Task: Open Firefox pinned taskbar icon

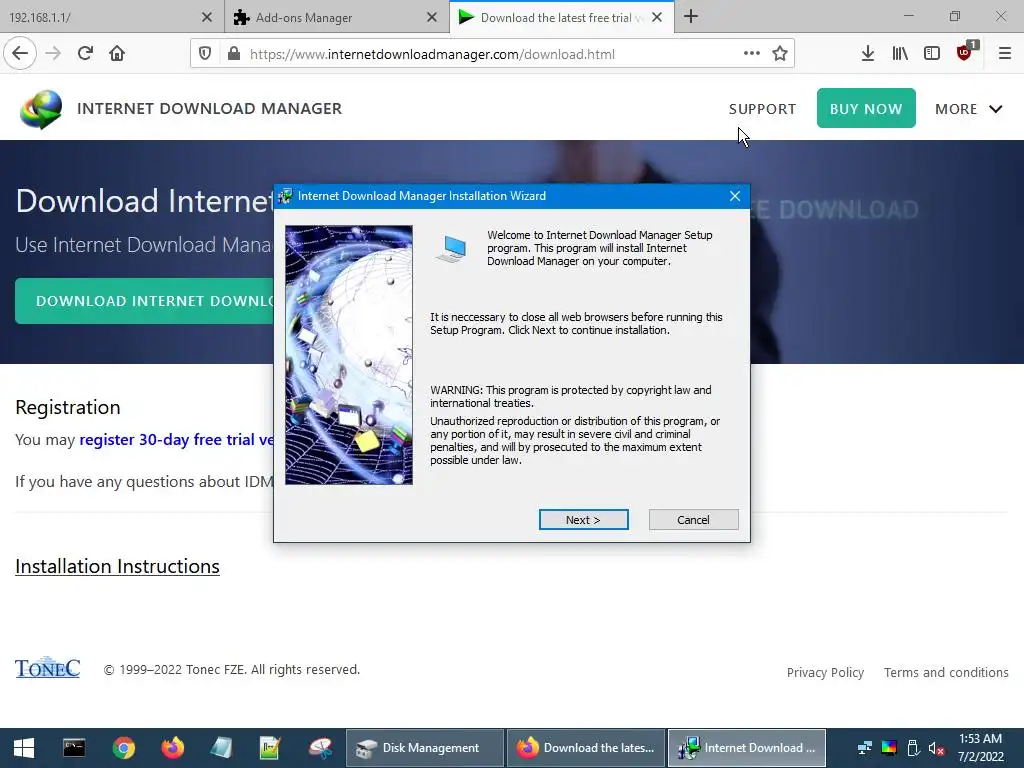Action: [x=172, y=748]
